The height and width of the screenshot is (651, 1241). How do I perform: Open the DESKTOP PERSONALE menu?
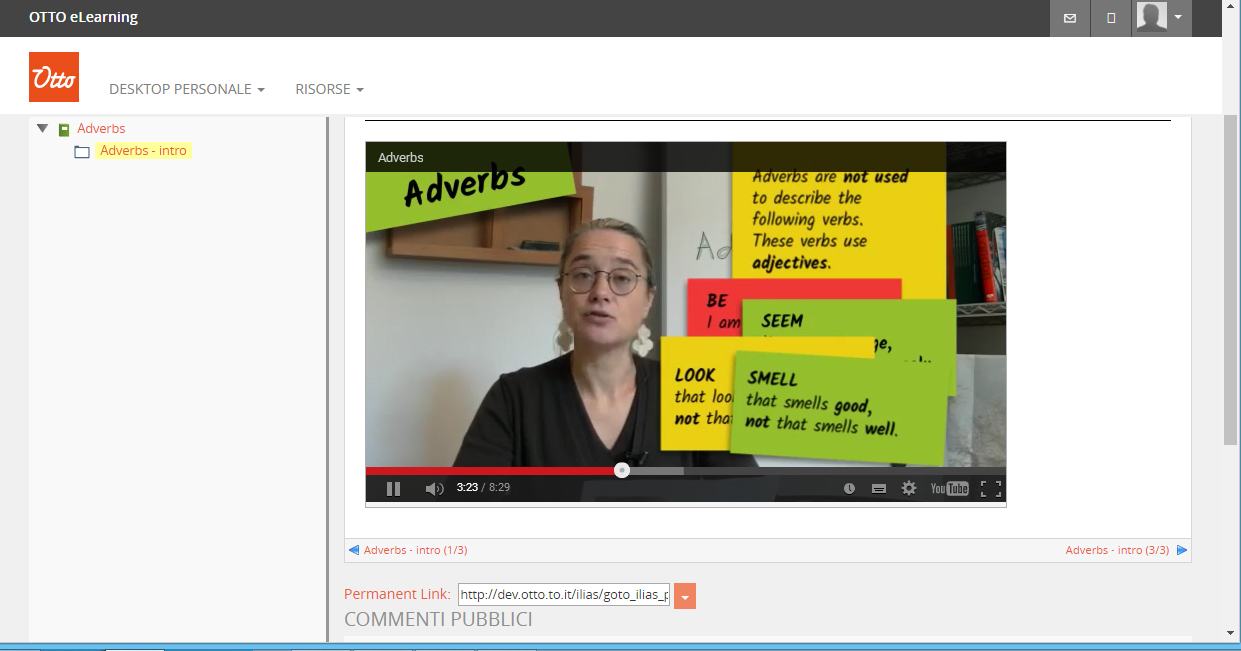(x=186, y=89)
